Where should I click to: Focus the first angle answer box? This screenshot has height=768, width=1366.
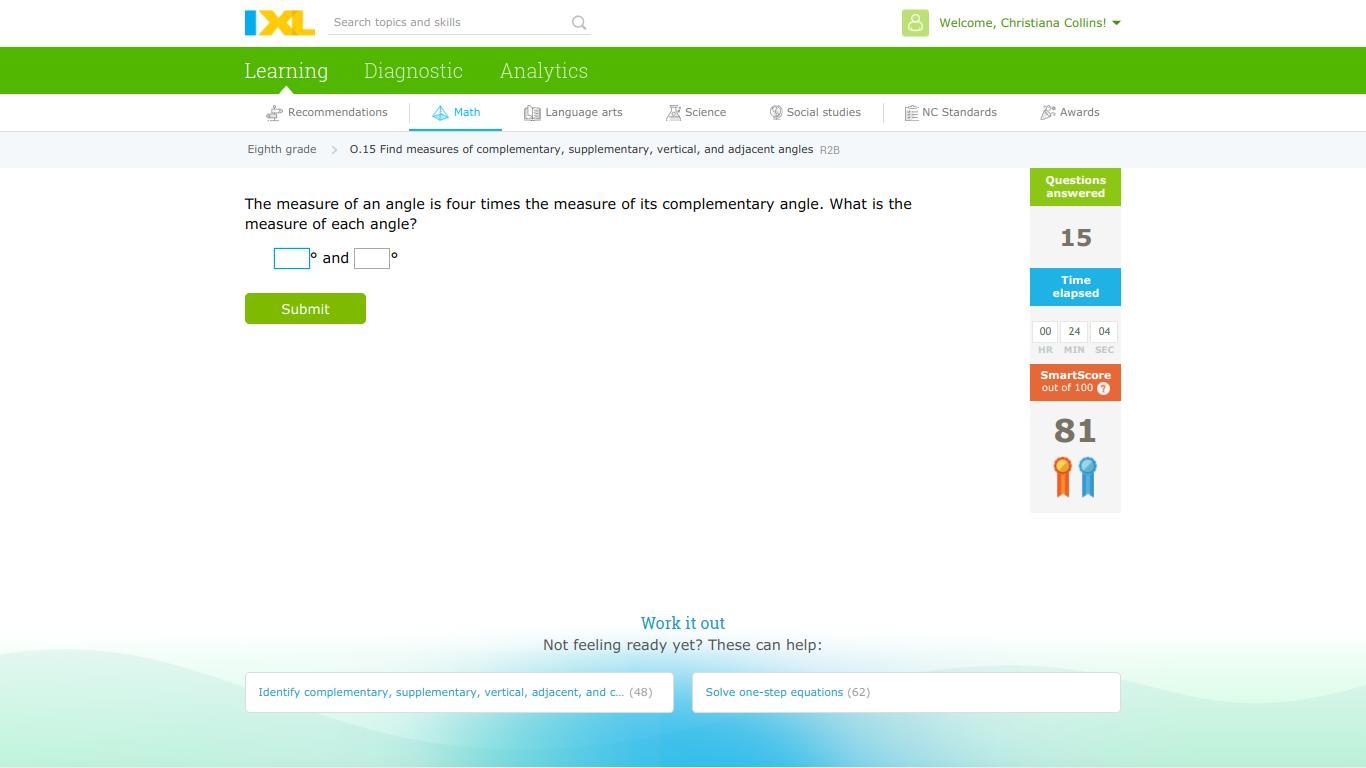click(x=292, y=258)
